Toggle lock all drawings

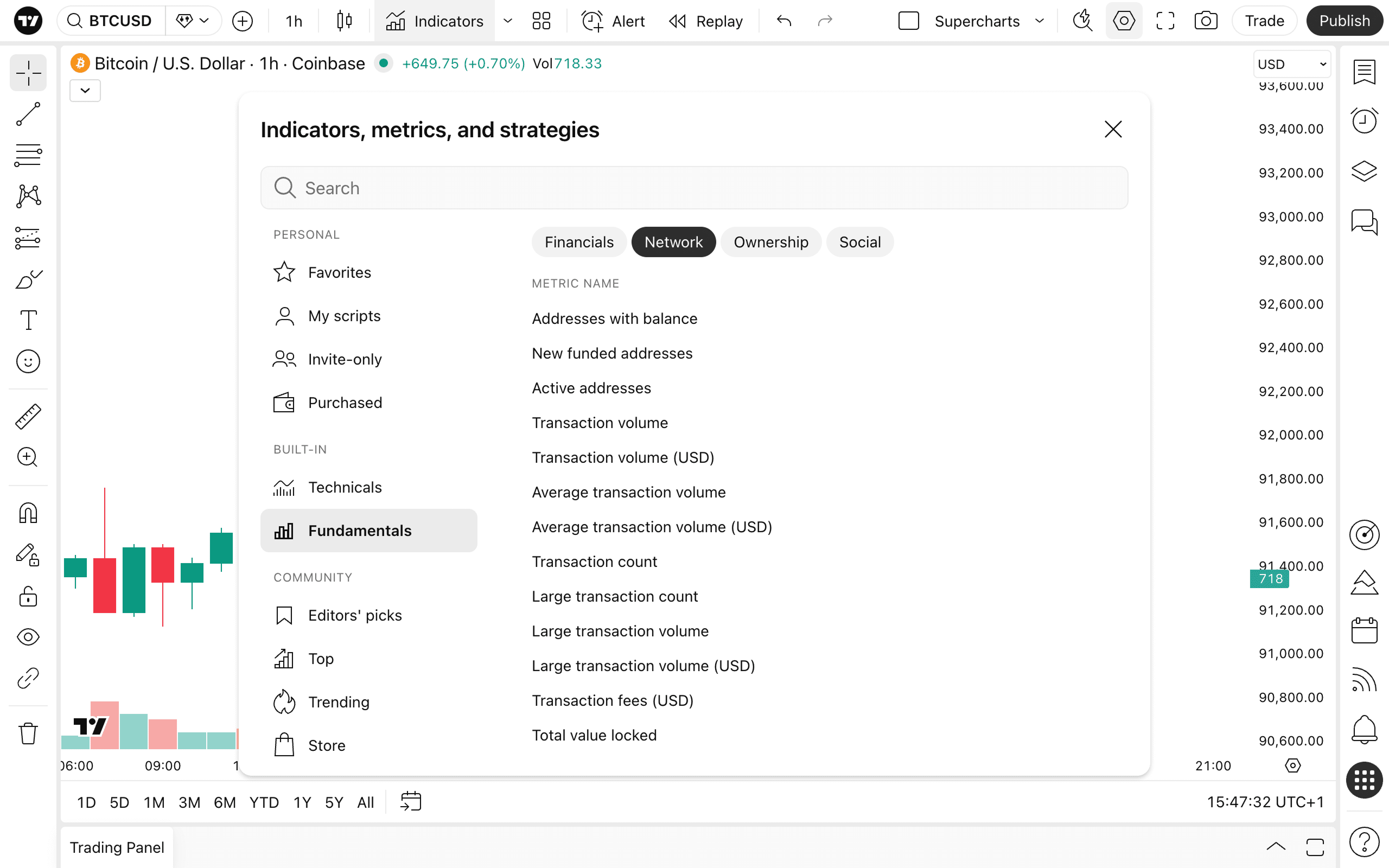click(28, 596)
